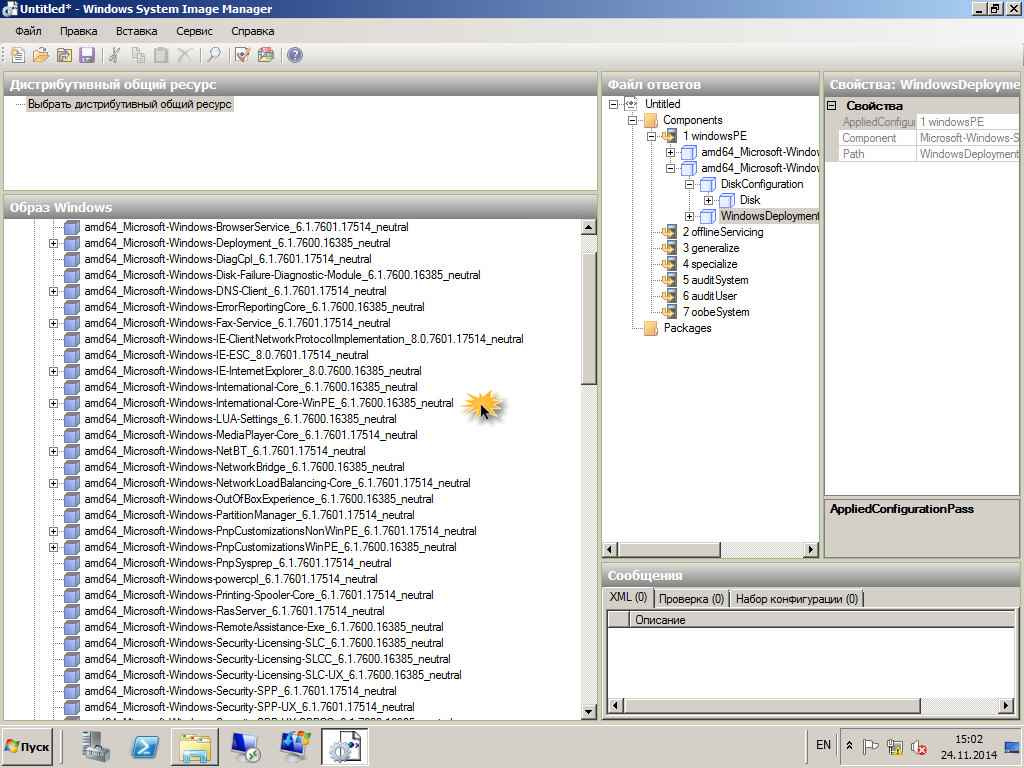
Task: Click the Copy toolbar icon
Action: tap(138, 56)
